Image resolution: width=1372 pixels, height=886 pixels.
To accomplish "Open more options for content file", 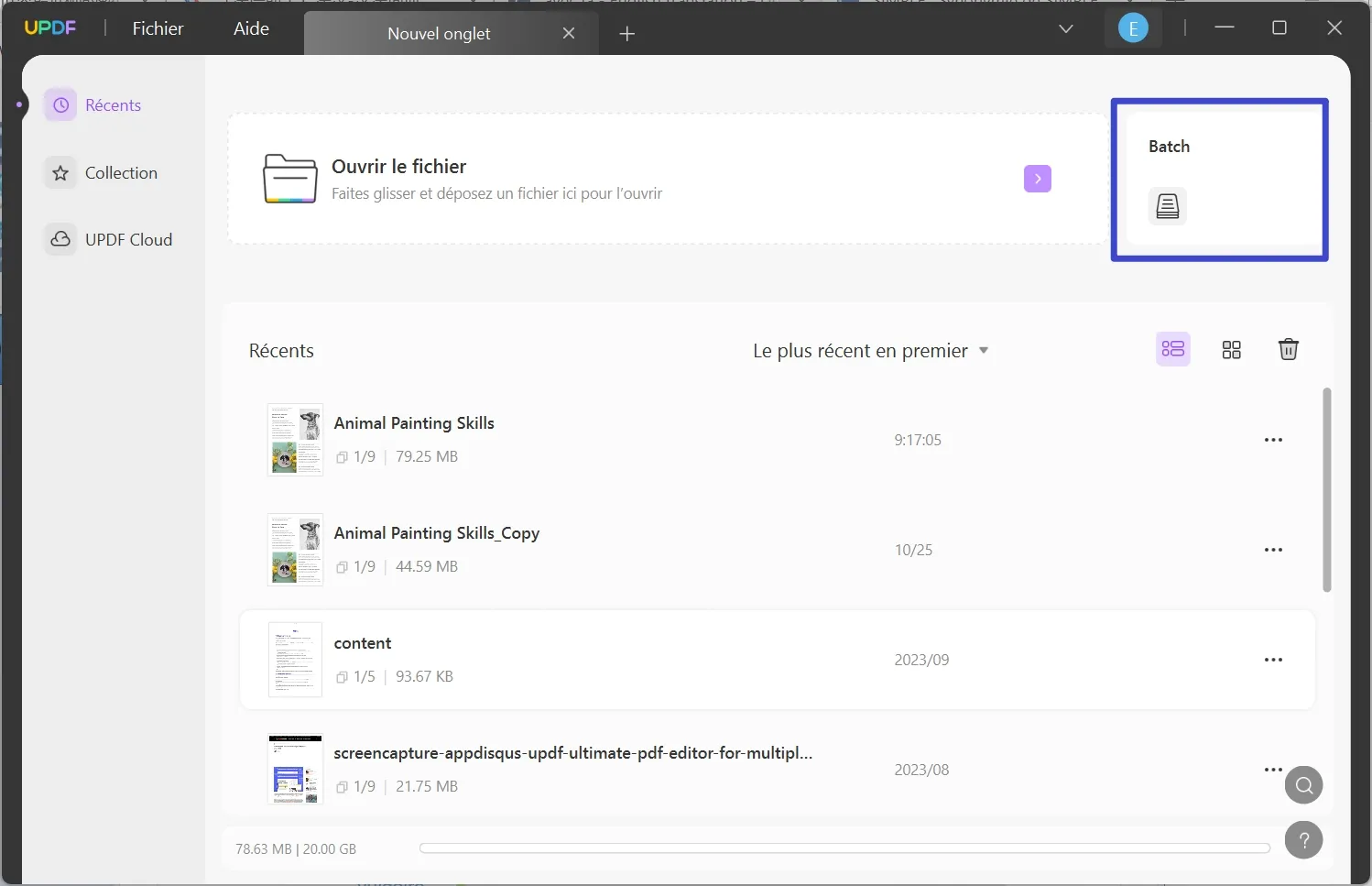I will coord(1273,660).
